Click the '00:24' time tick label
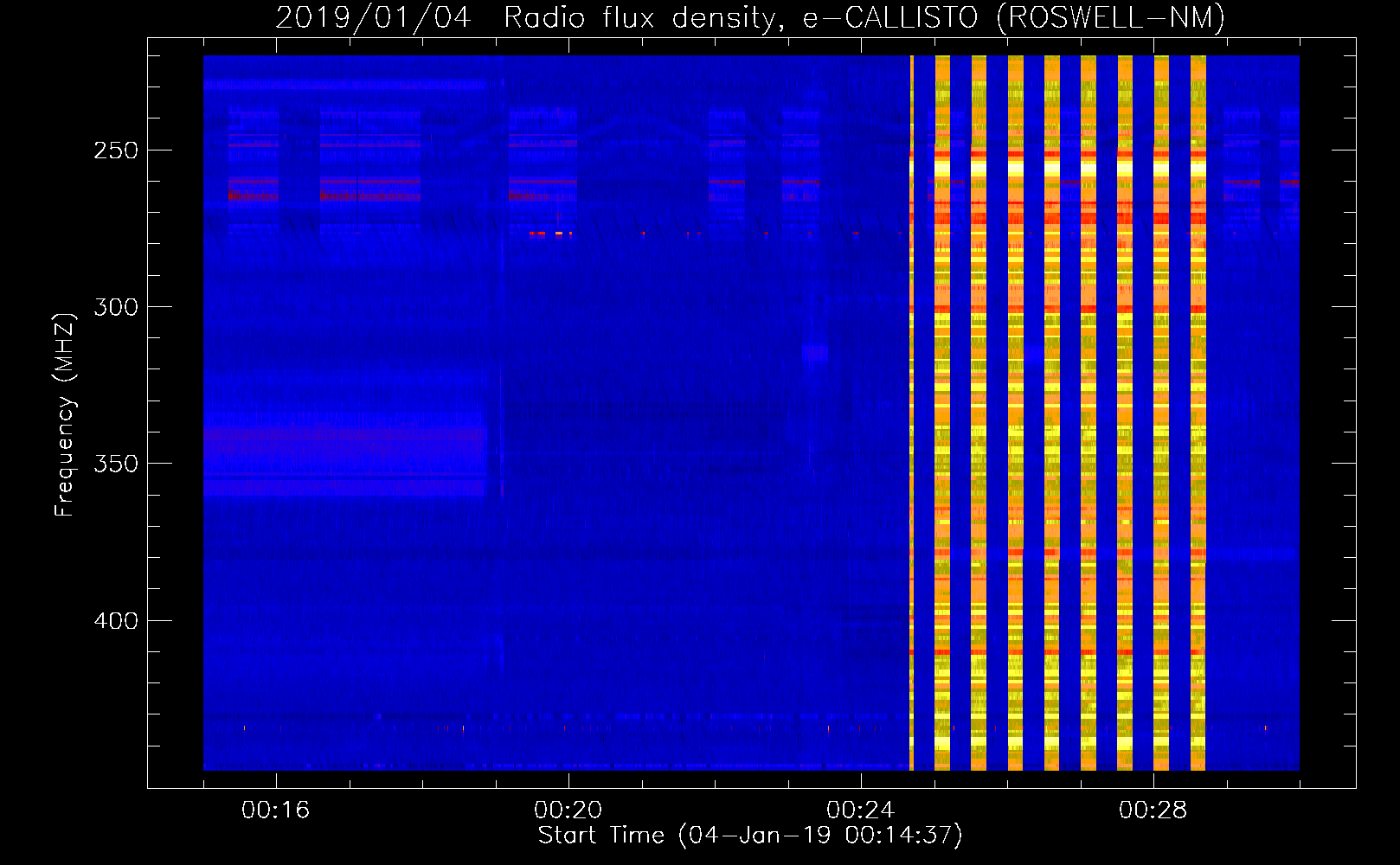The height and width of the screenshot is (865, 1400). (860, 810)
